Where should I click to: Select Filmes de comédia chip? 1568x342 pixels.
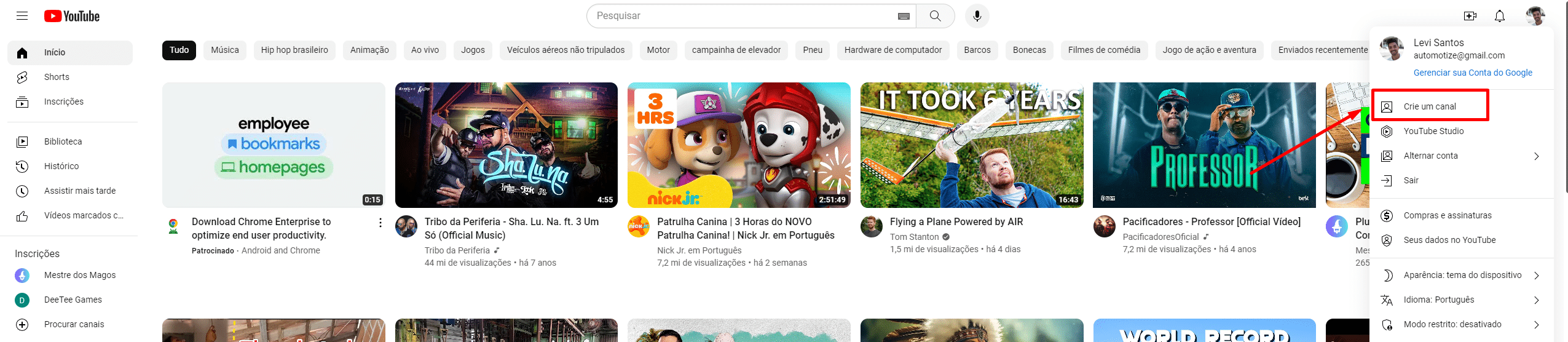coord(1104,50)
